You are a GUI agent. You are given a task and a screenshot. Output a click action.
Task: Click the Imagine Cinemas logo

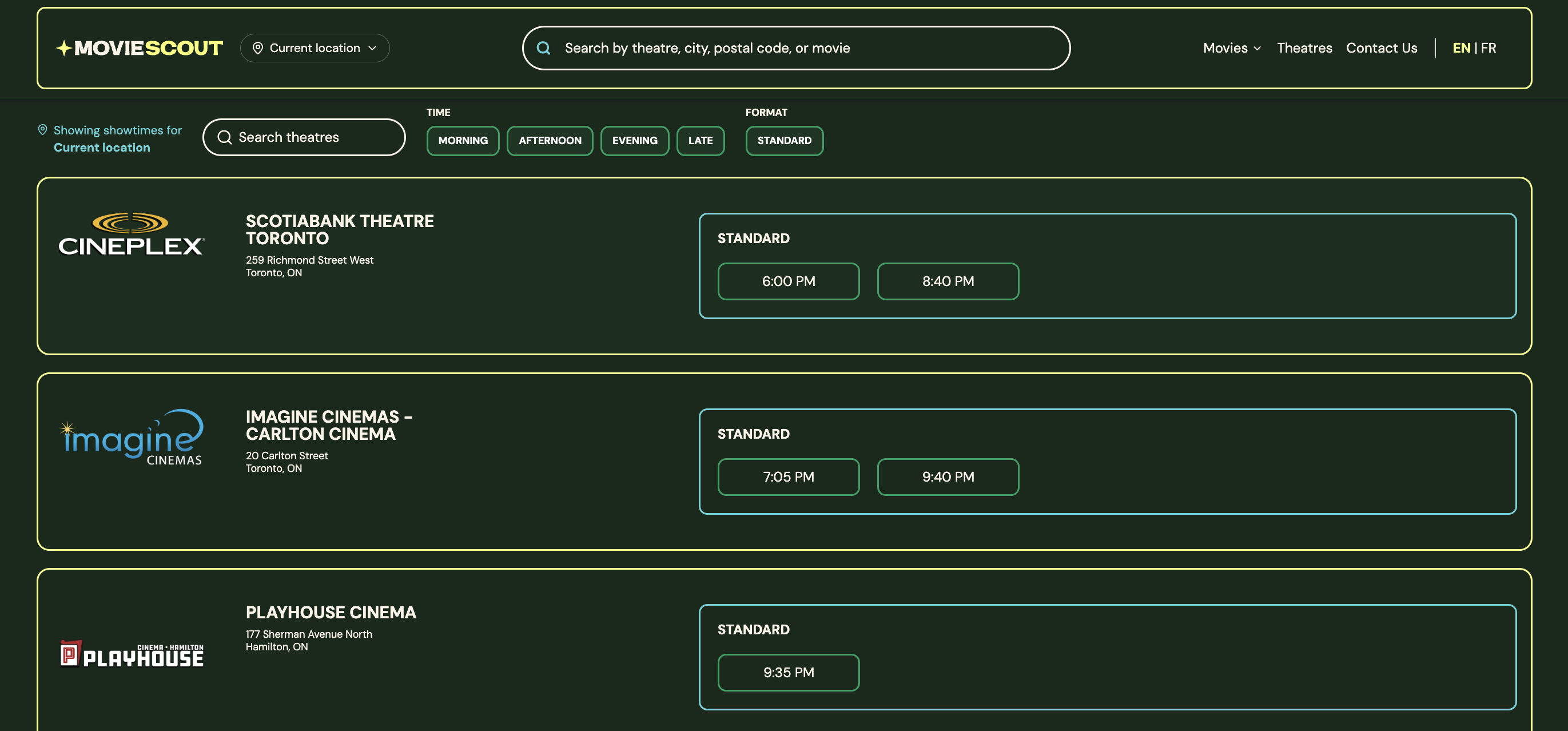click(131, 438)
